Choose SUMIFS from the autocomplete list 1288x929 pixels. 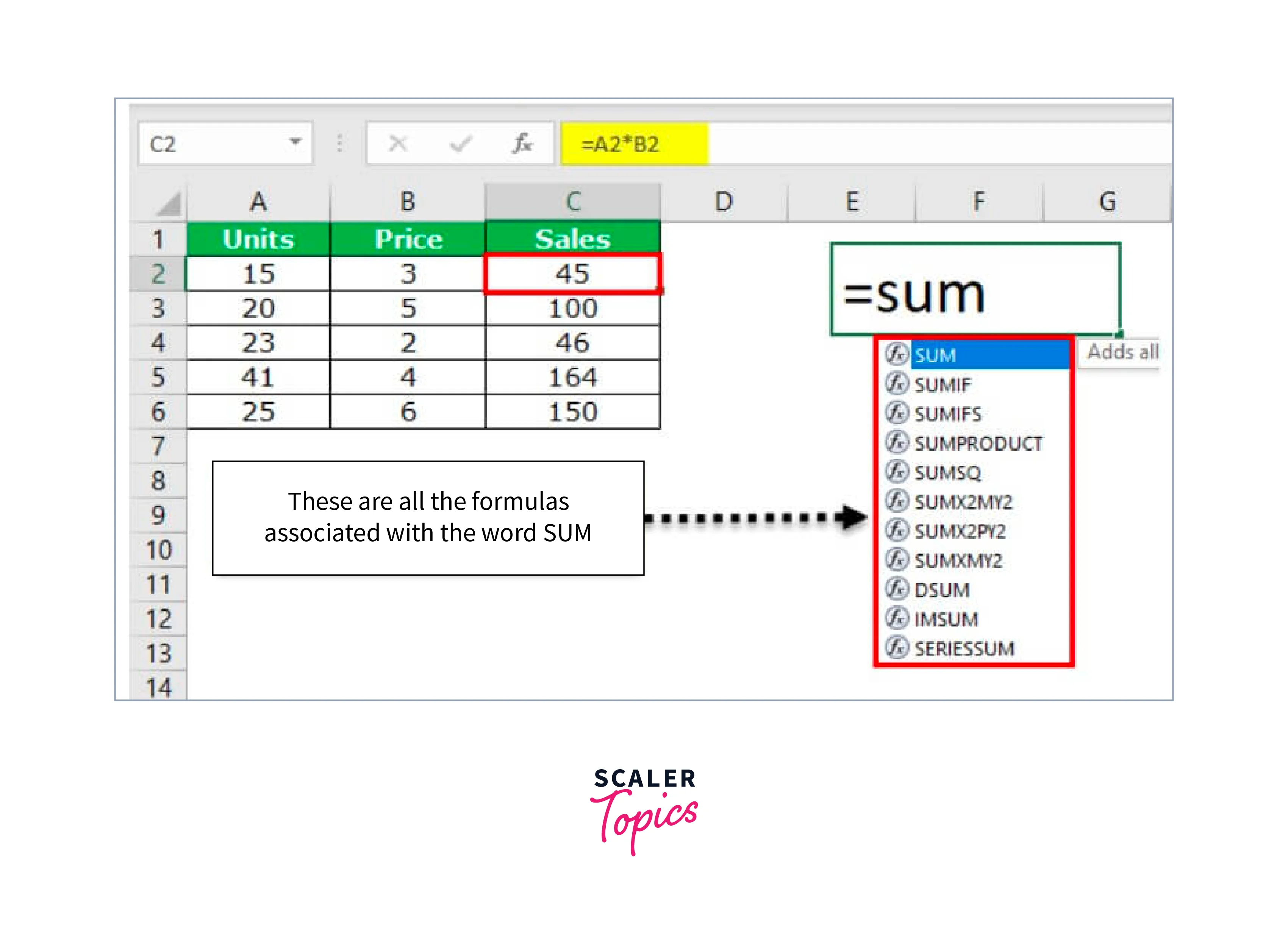(x=947, y=414)
